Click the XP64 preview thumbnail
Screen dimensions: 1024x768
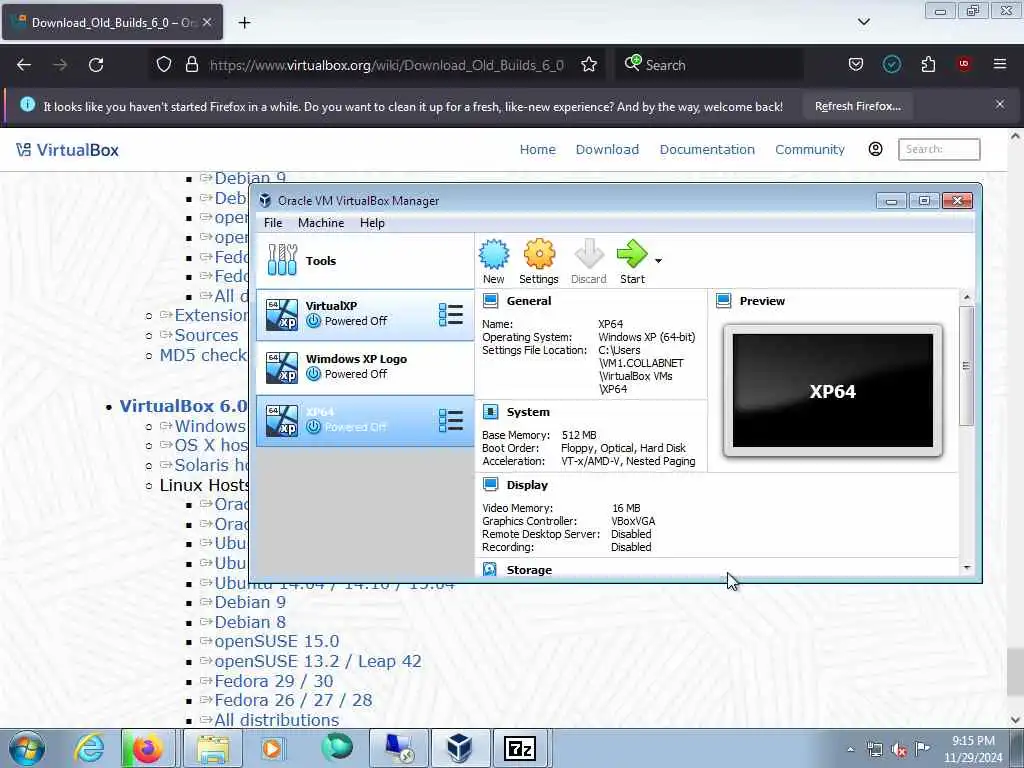[833, 391]
